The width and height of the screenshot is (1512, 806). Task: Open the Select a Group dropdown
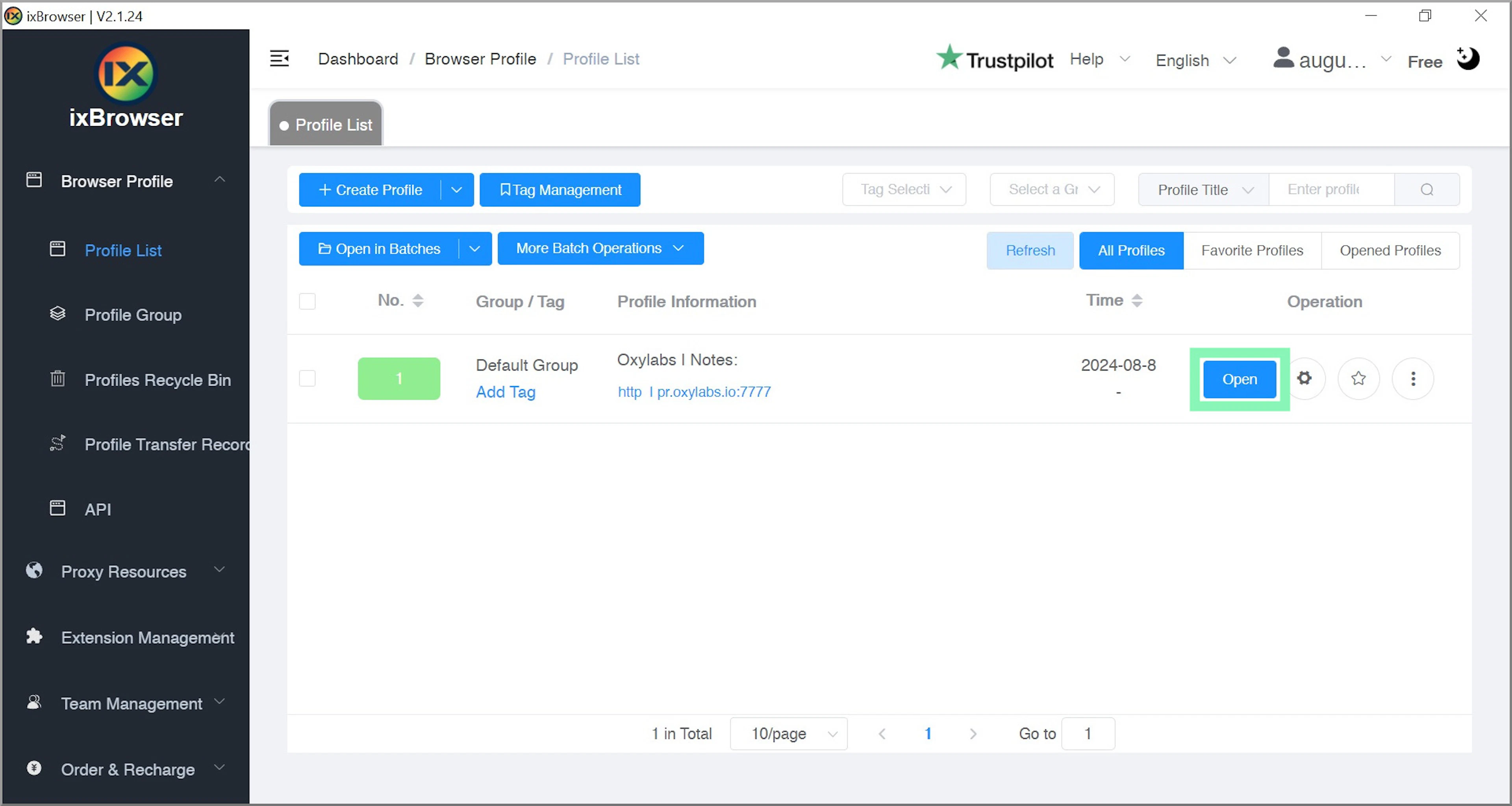point(1052,189)
